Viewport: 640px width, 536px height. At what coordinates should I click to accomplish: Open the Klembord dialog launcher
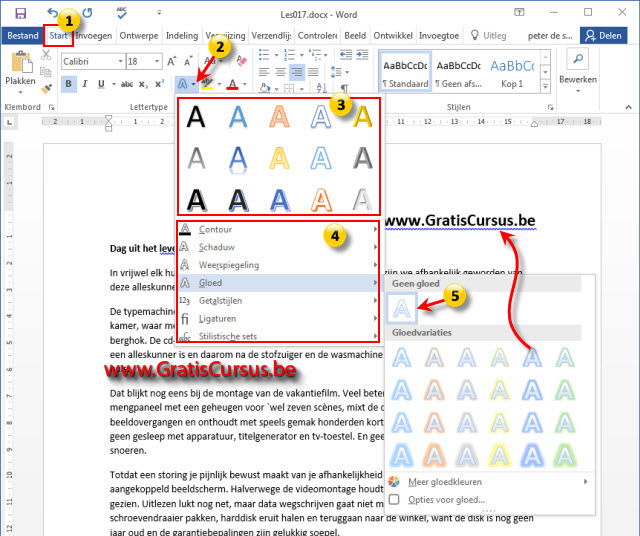pyautogui.click(x=51, y=107)
